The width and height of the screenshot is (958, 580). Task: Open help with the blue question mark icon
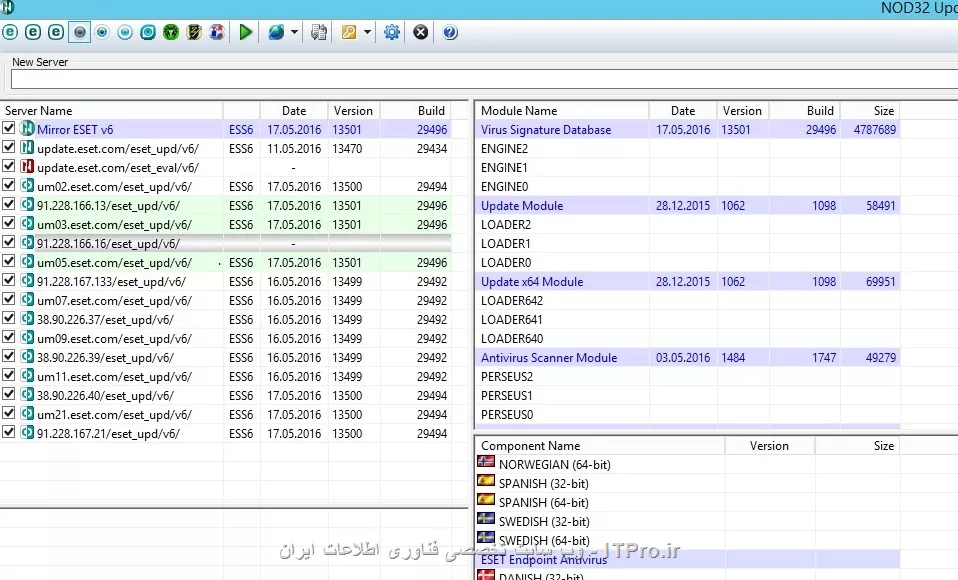click(x=450, y=32)
